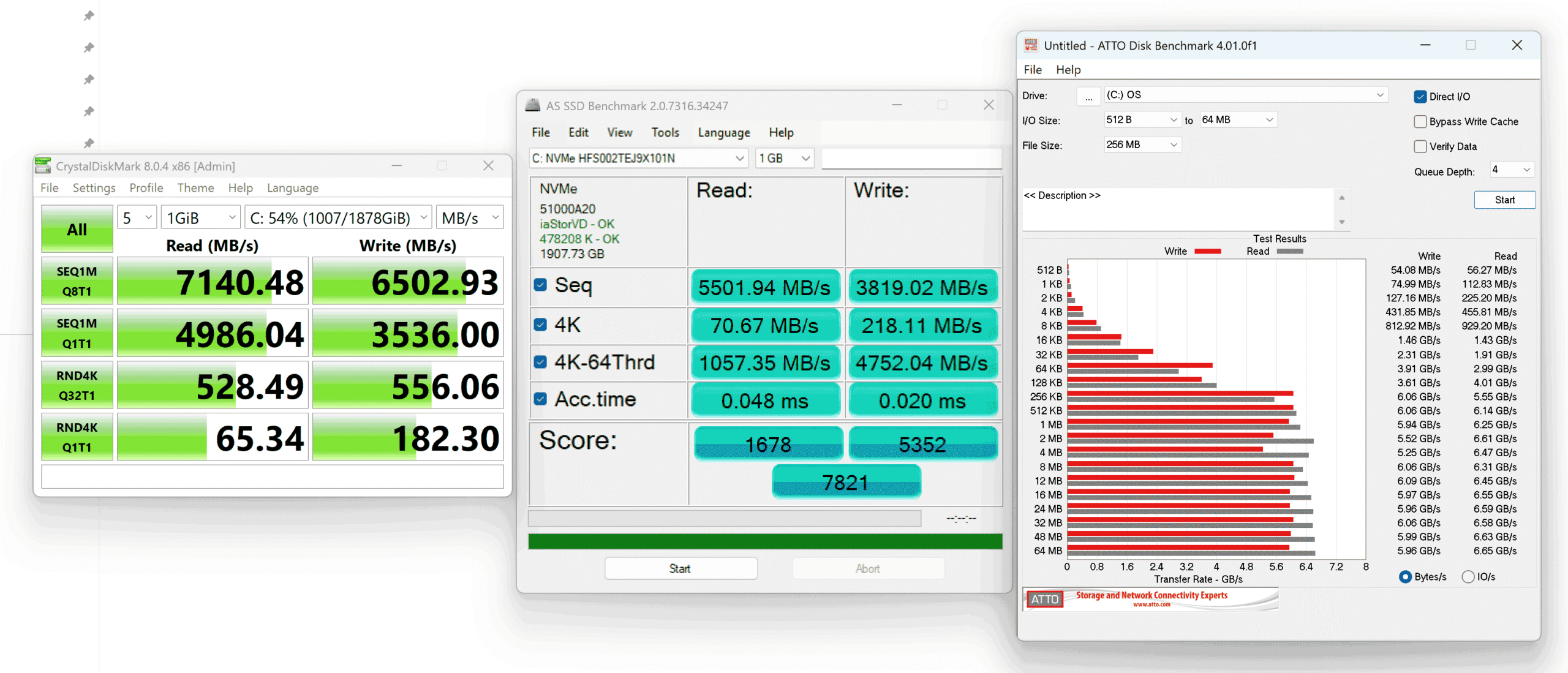Open the 256 MB File Size dropdown
1568x673 pixels.
coord(1142,145)
